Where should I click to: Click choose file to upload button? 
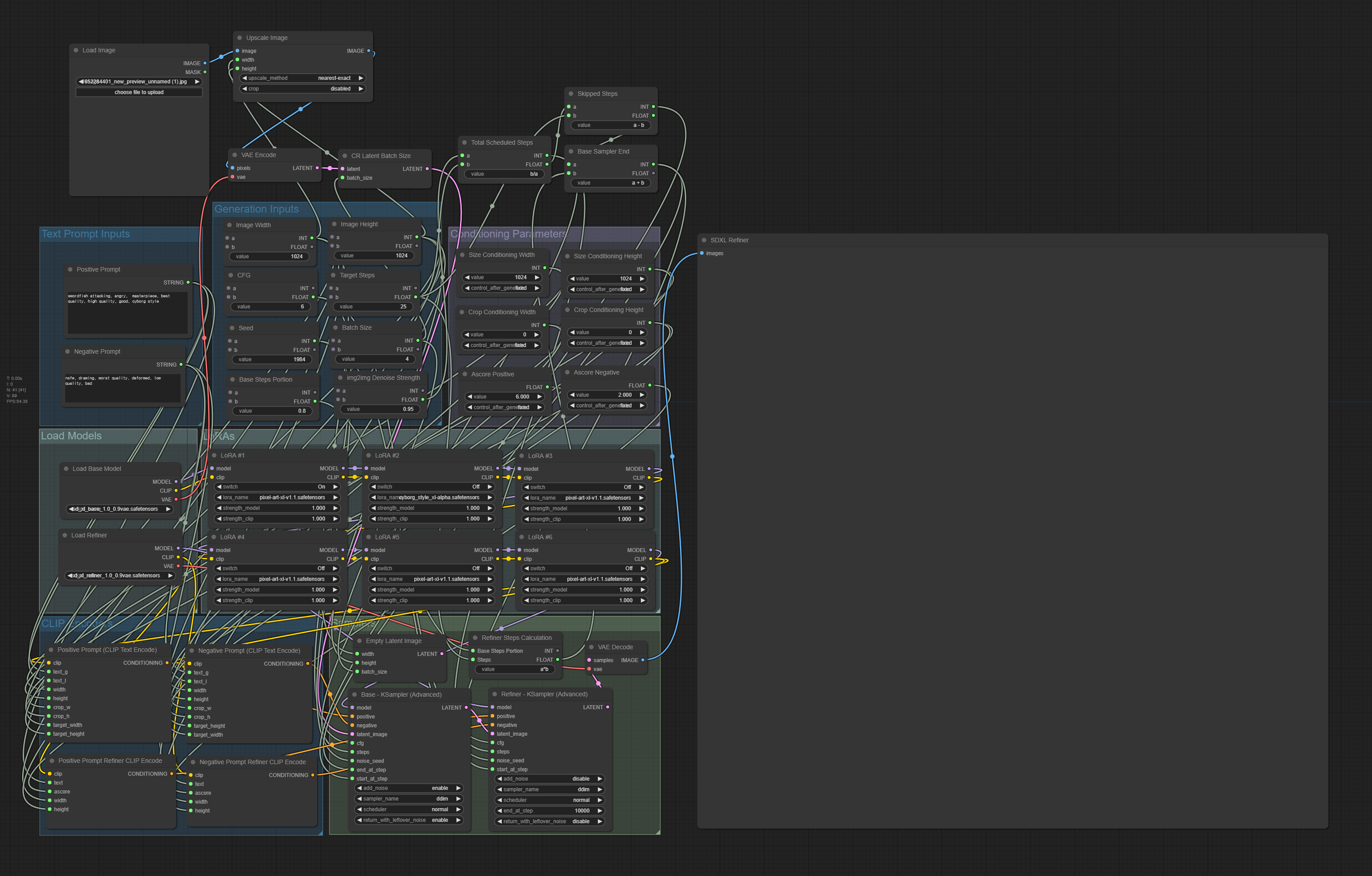139,92
